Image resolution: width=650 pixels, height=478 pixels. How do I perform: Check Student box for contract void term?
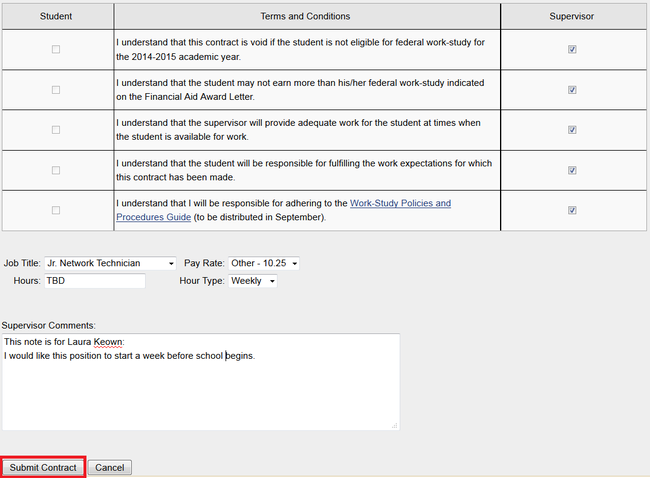pos(56,49)
